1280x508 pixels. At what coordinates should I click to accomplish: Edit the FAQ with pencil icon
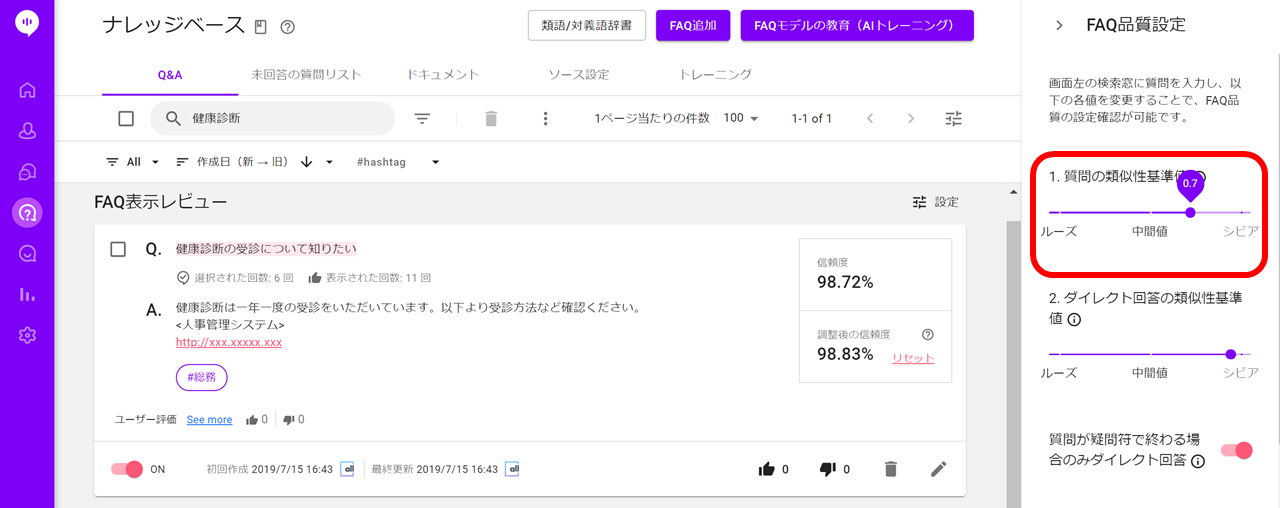(938, 469)
